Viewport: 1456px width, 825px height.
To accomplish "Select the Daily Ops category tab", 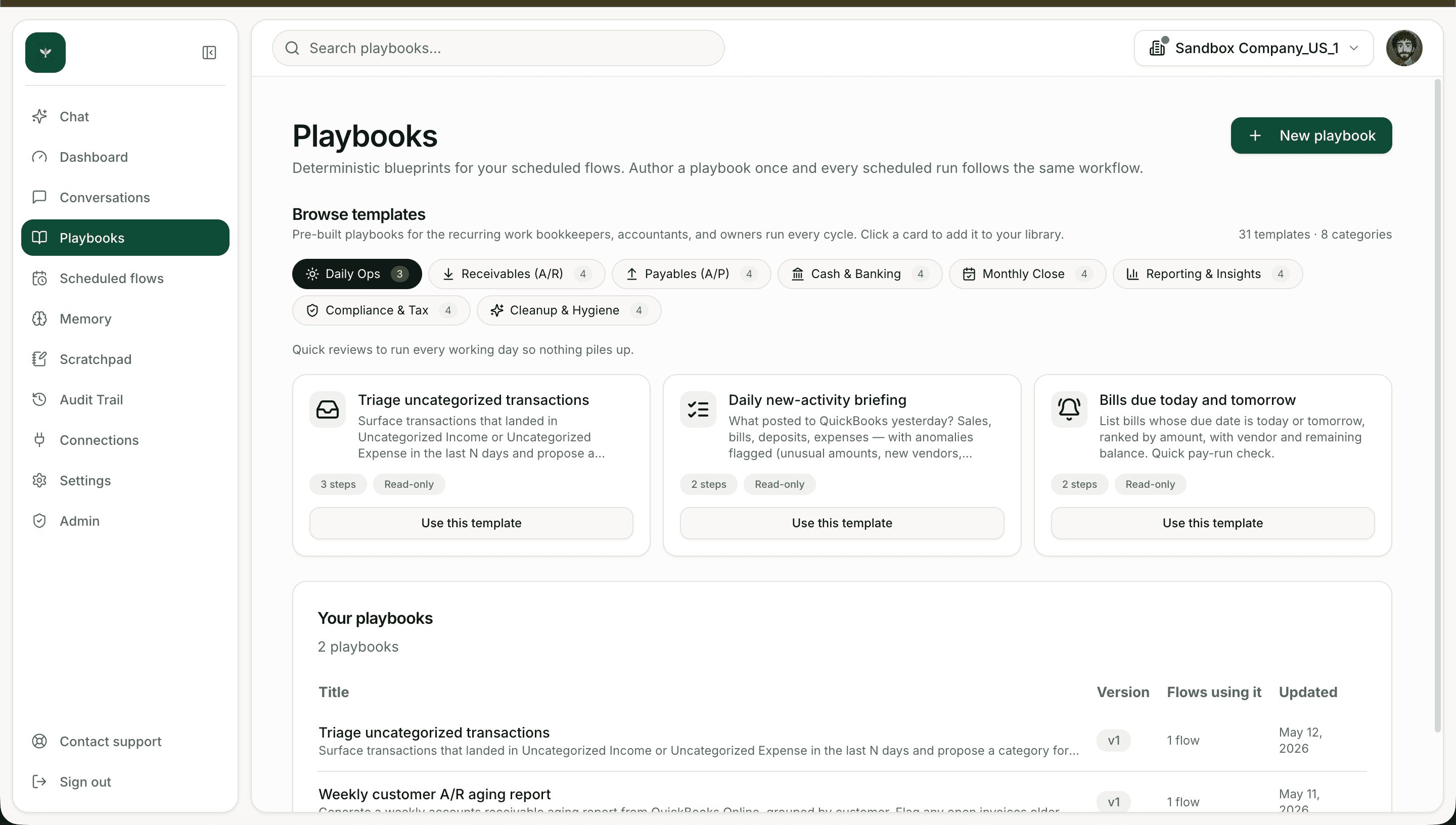I will [356, 273].
